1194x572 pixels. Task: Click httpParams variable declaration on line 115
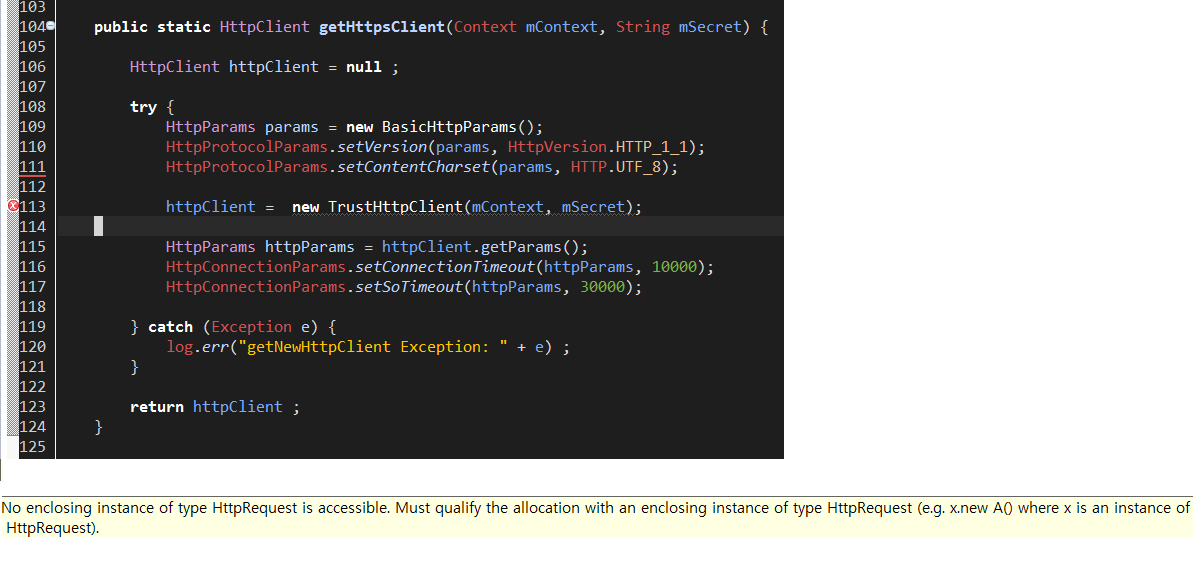tap(309, 247)
